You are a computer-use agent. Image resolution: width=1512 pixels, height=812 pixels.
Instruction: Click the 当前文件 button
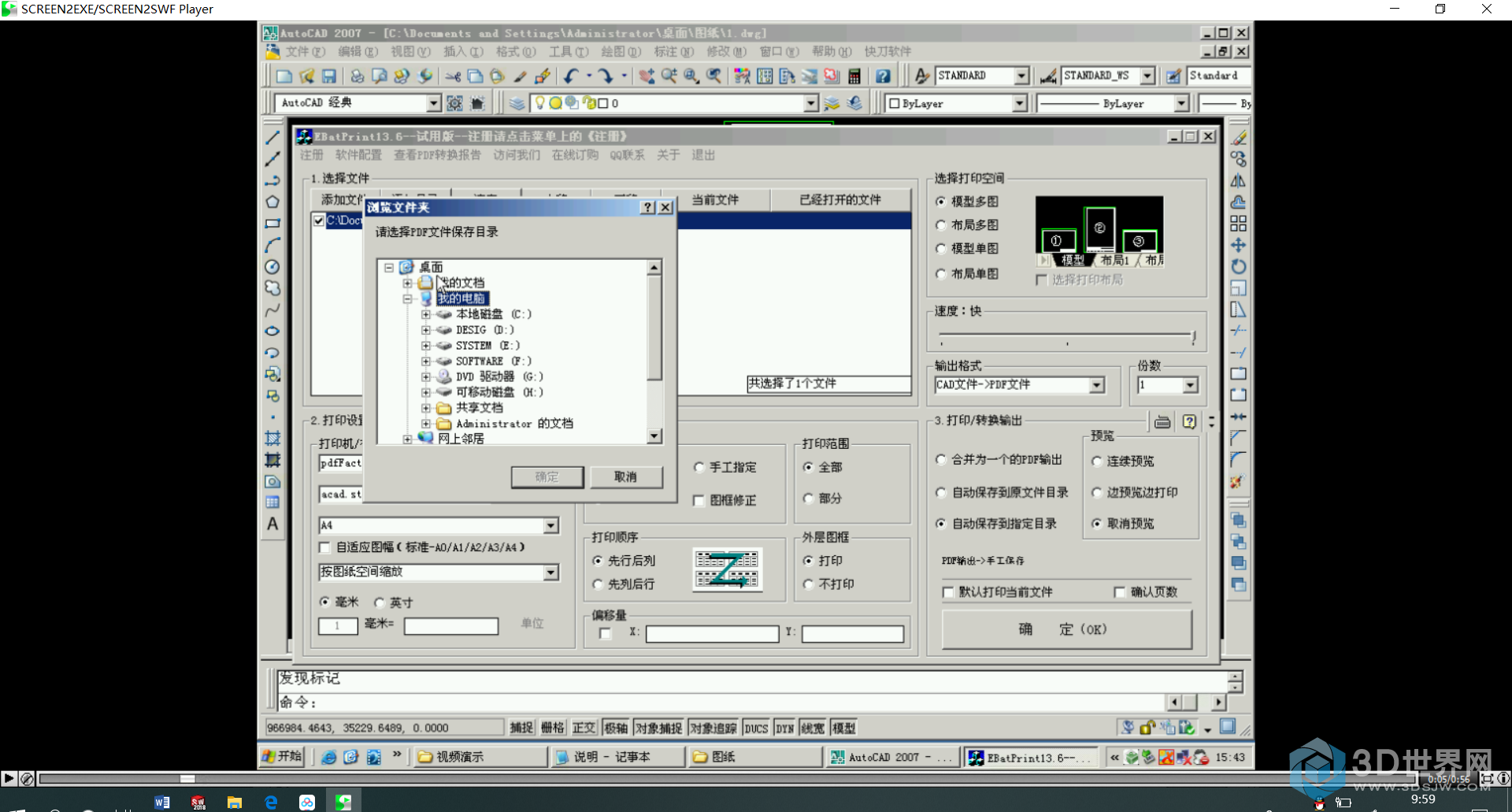coord(715,200)
